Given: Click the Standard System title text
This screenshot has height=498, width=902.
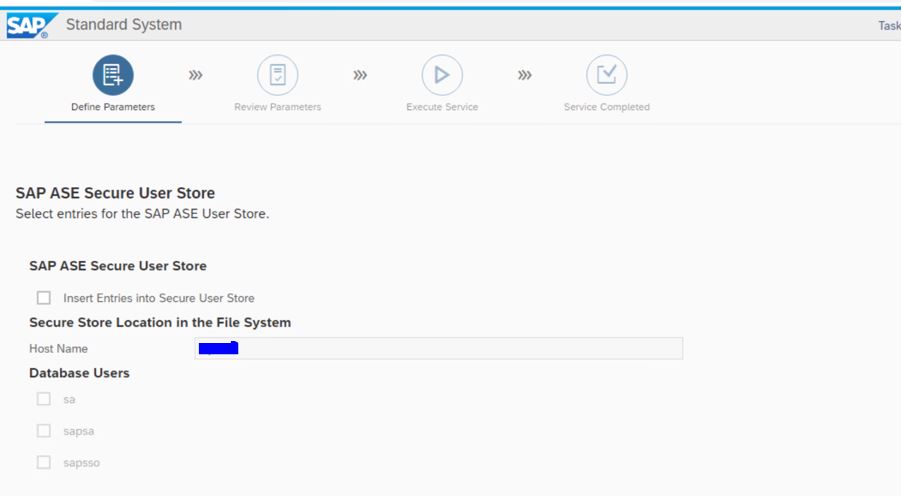Looking at the screenshot, I should click(x=124, y=25).
